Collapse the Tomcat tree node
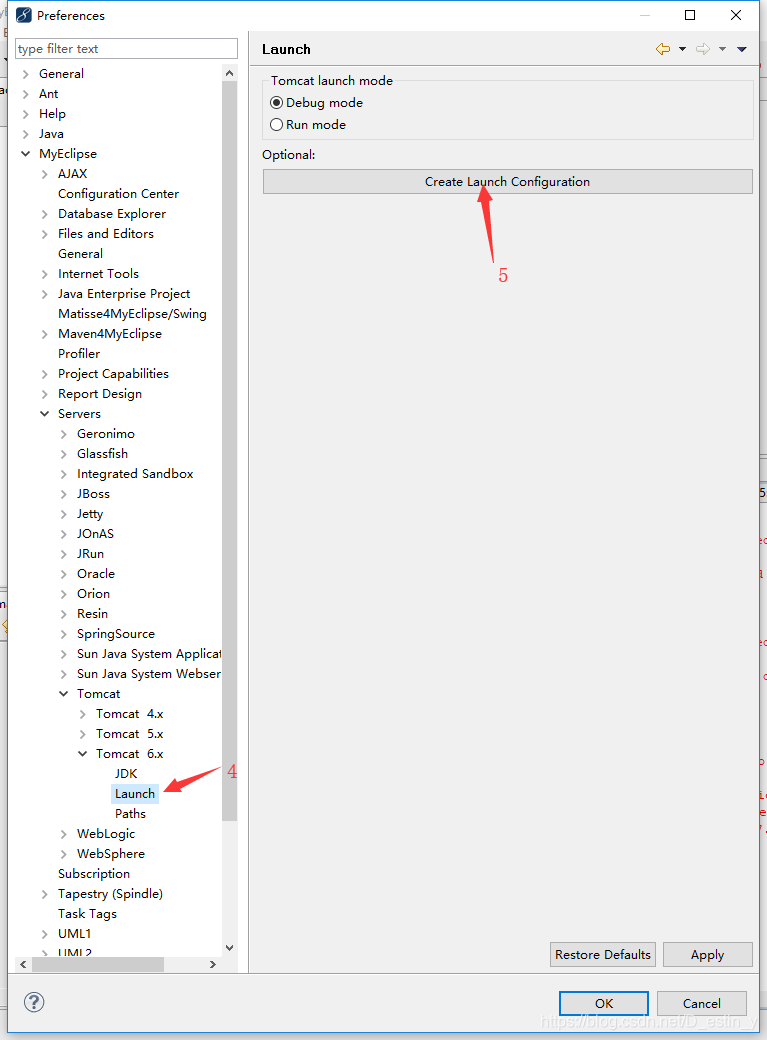767x1040 pixels. (64, 694)
